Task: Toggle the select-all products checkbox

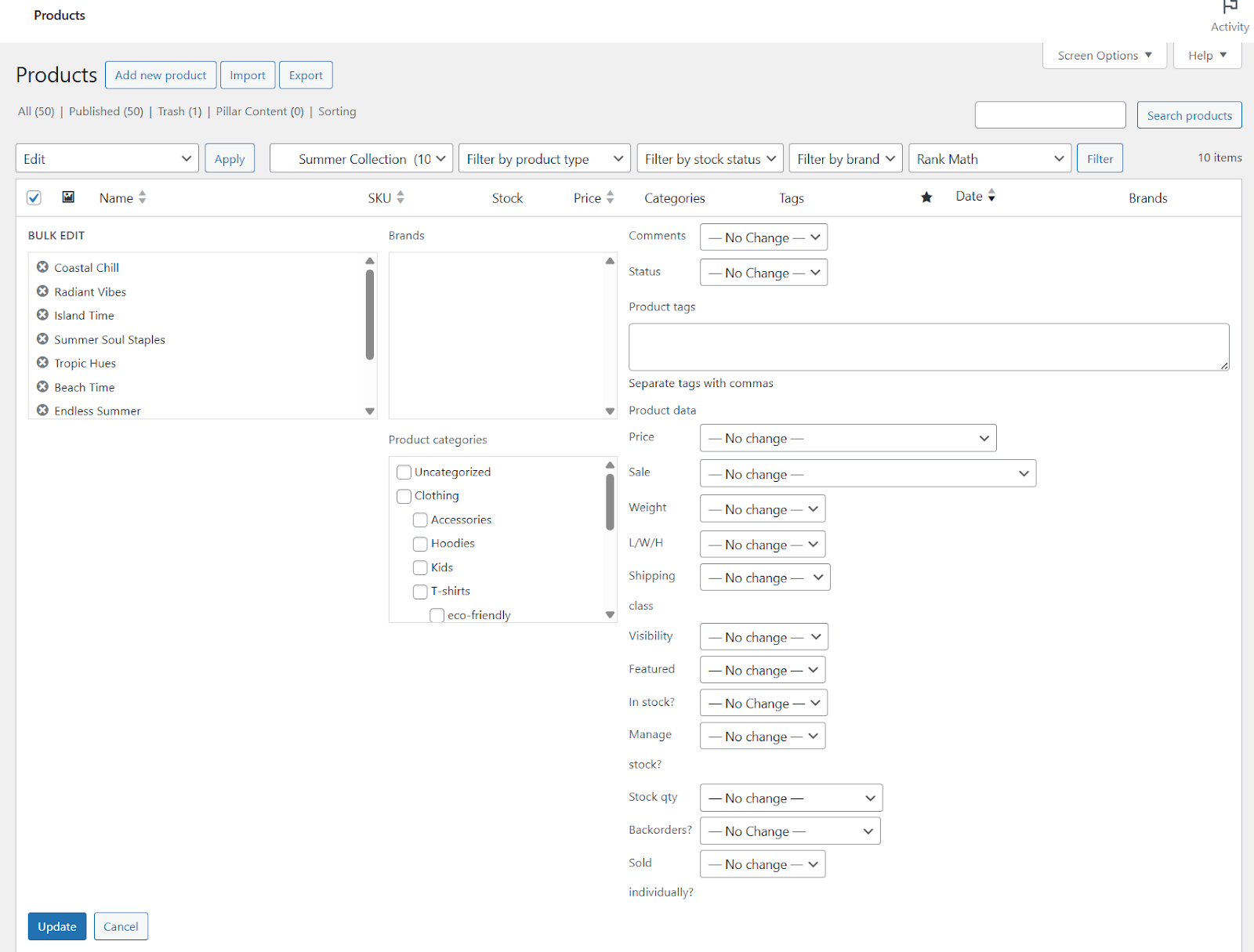Action: point(34,197)
